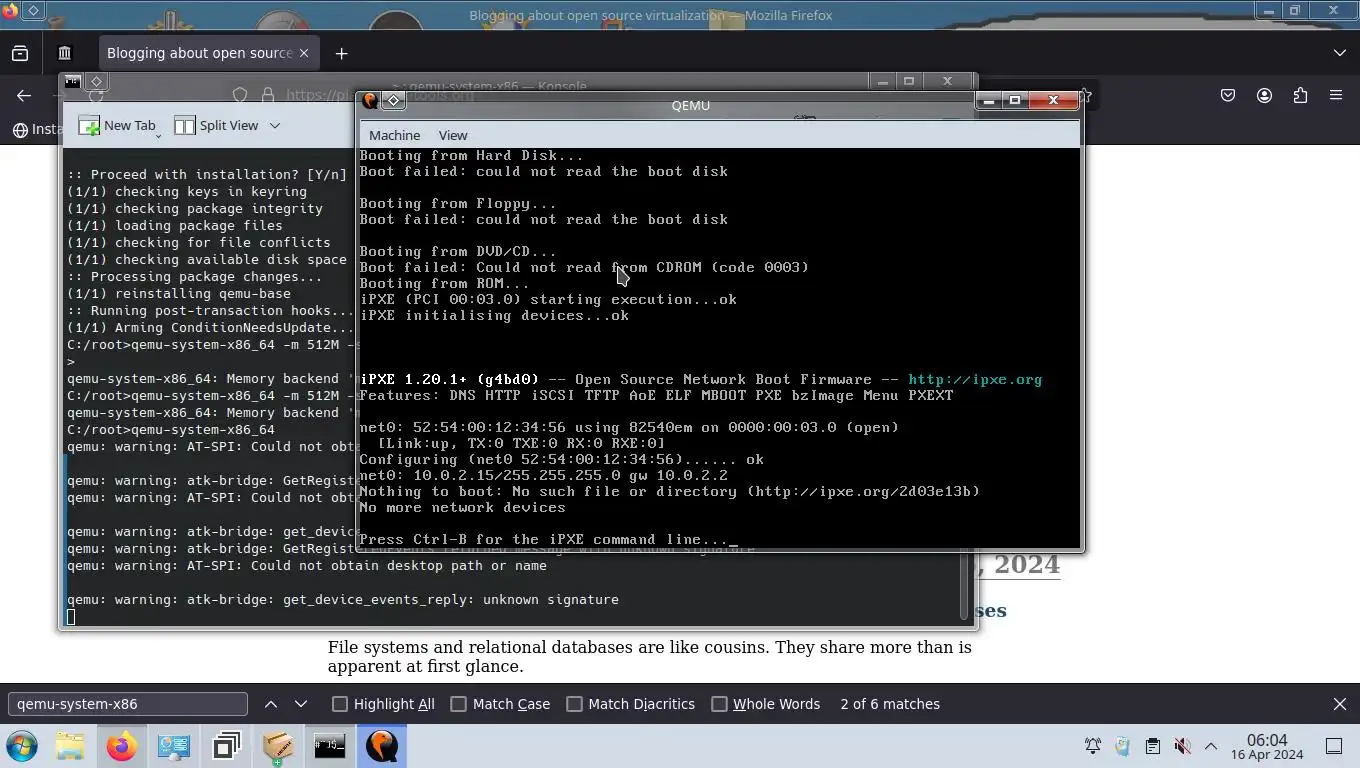Click the Firefox paragraph 'File systems and relational databases'
This screenshot has width=1360, height=768.
coord(650,656)
